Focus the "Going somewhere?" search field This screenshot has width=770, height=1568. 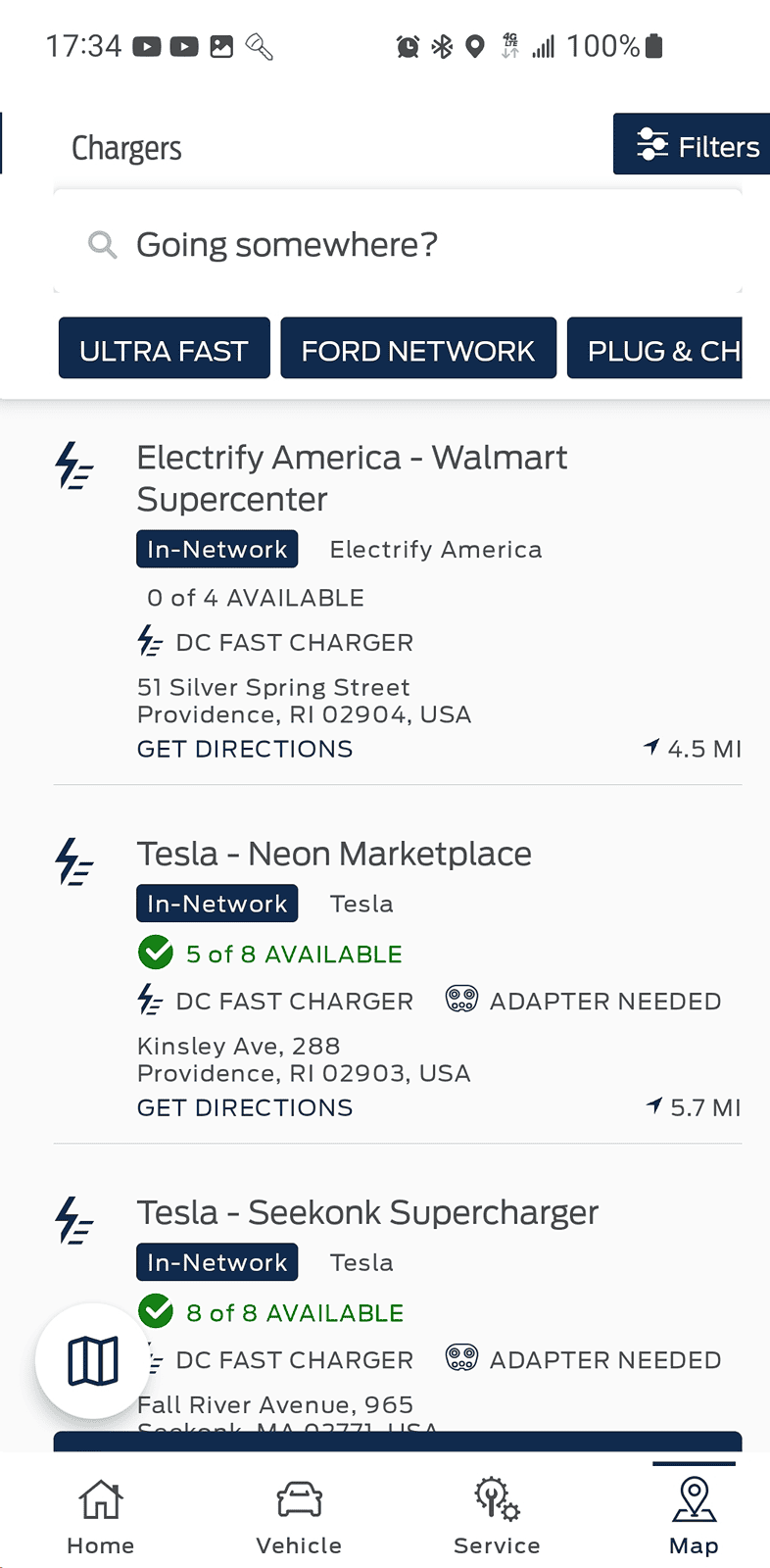pos(392,244)
